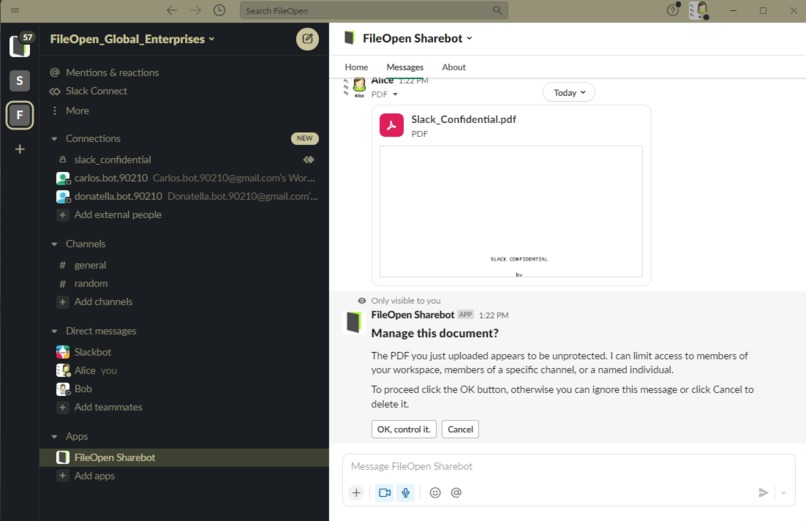Open the history clock icon
This screenshot has width=806, height=521.
(219, 10)
